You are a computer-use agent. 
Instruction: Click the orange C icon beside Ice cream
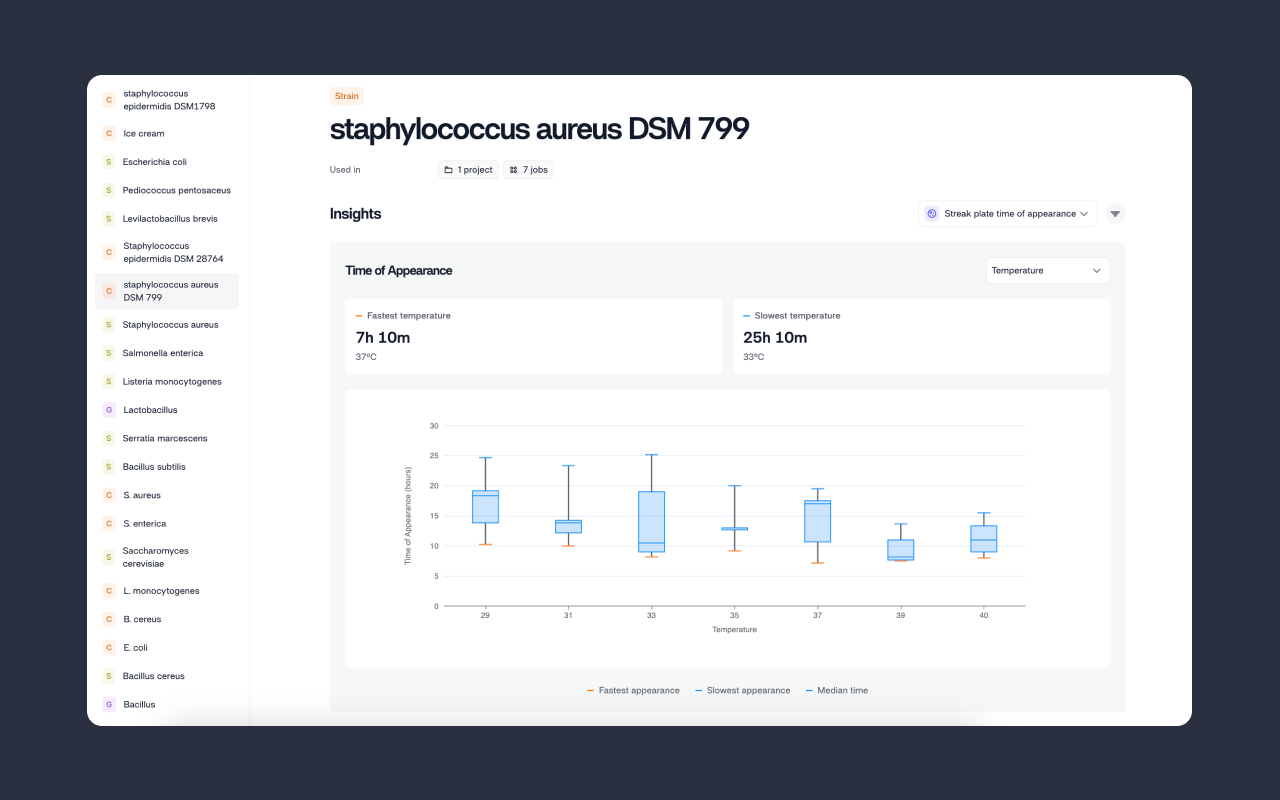click(x=109, y=134)
